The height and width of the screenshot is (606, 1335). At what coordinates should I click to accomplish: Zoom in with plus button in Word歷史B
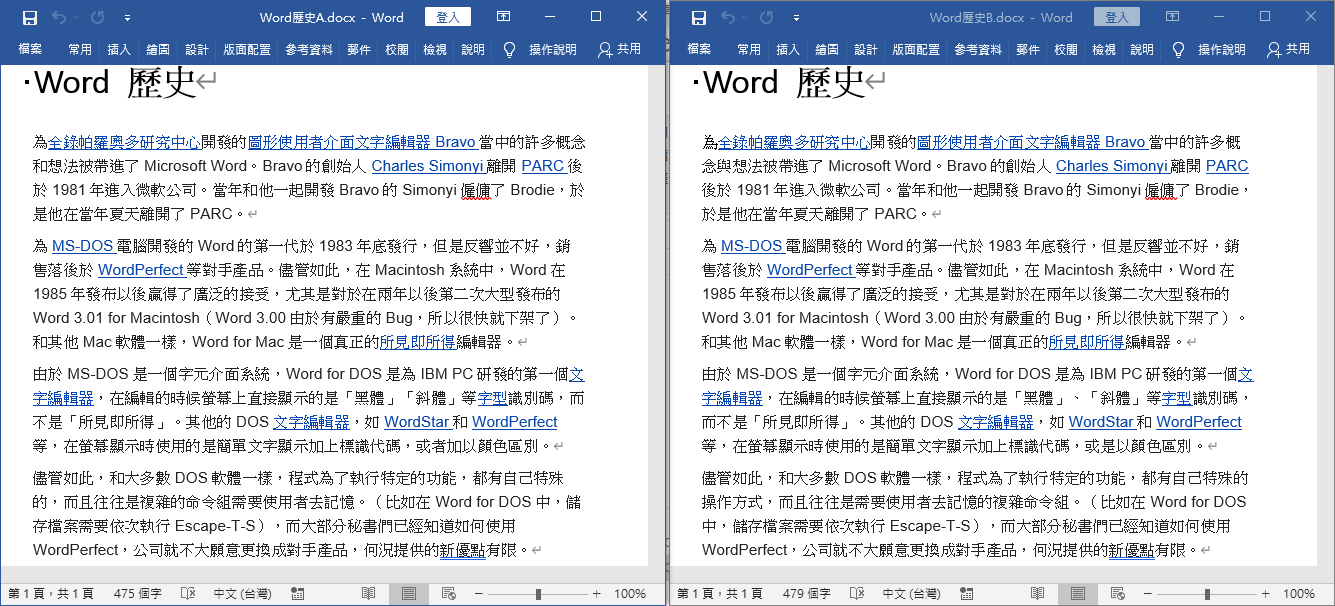1266,593
